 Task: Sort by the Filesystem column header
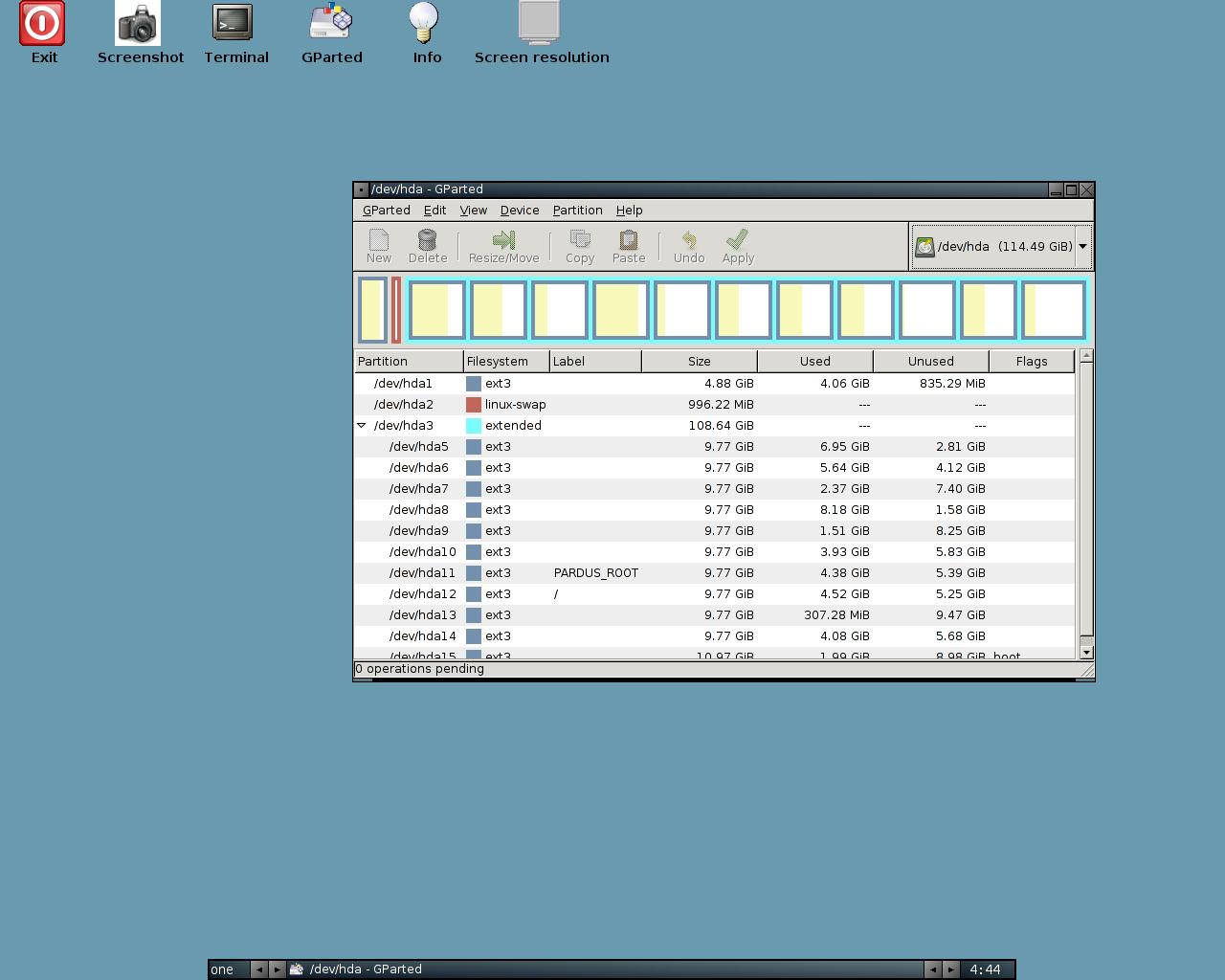pos(506,361)
